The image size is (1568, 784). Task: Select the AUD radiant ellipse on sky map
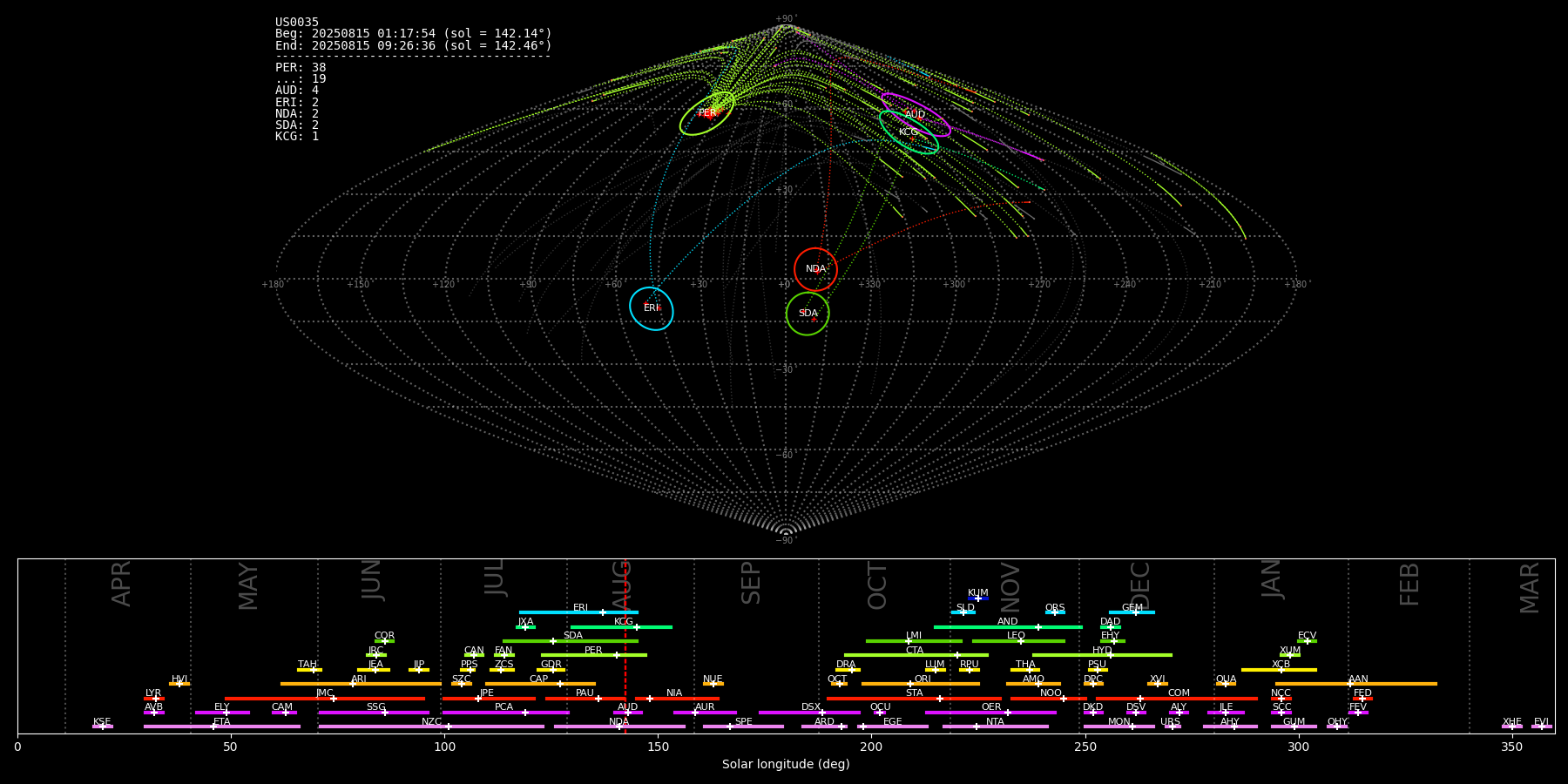[916, 115]
